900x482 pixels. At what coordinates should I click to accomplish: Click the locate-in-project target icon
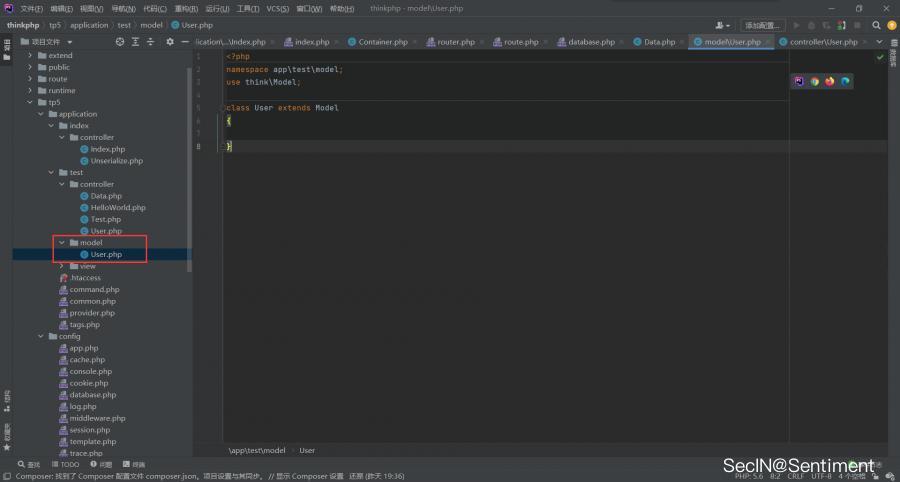tap(120, 42)
